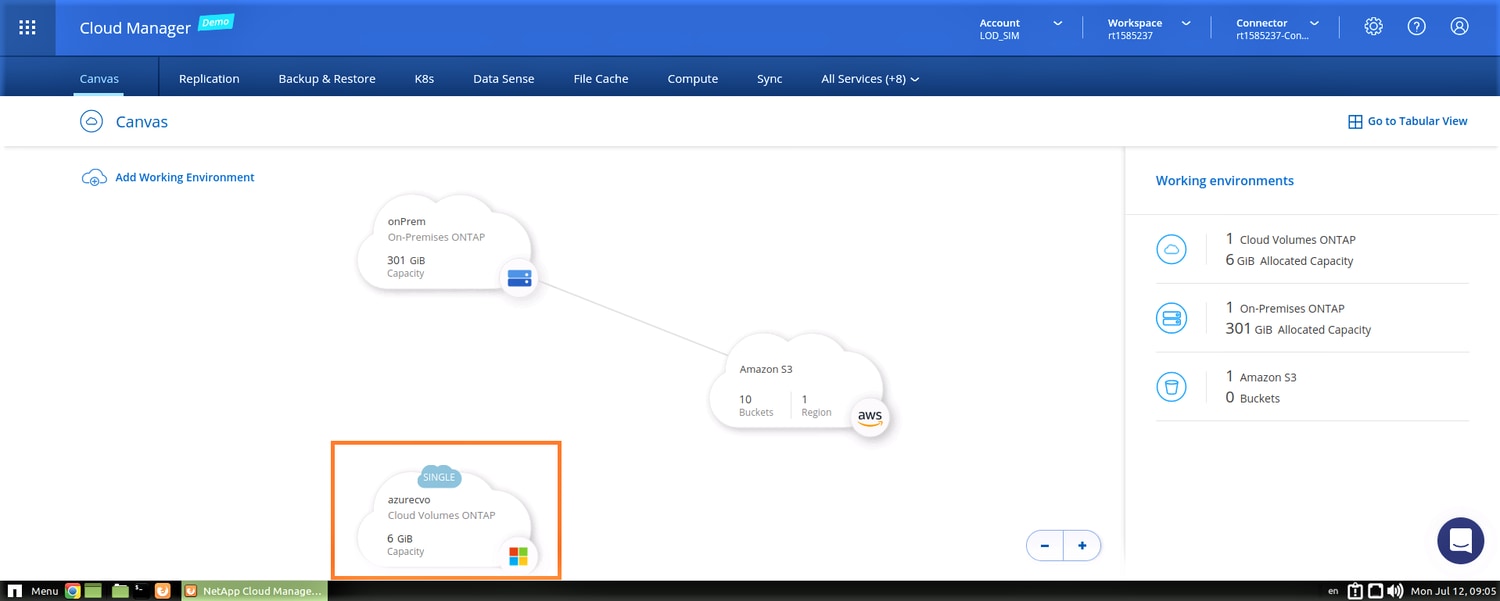Open the chat support bubble
This screenshot has height=601, width=1500.
1460,541
